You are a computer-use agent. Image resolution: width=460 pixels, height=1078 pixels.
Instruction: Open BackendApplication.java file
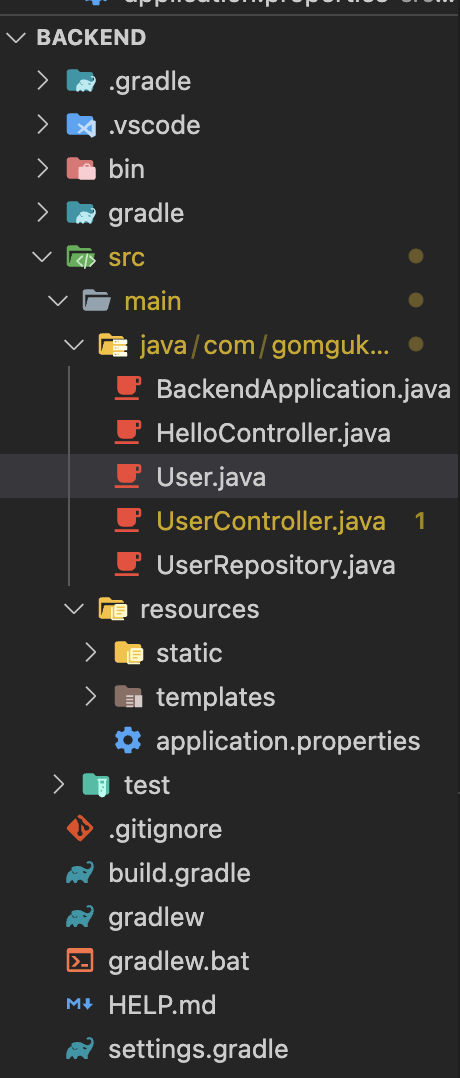point(303,389)
